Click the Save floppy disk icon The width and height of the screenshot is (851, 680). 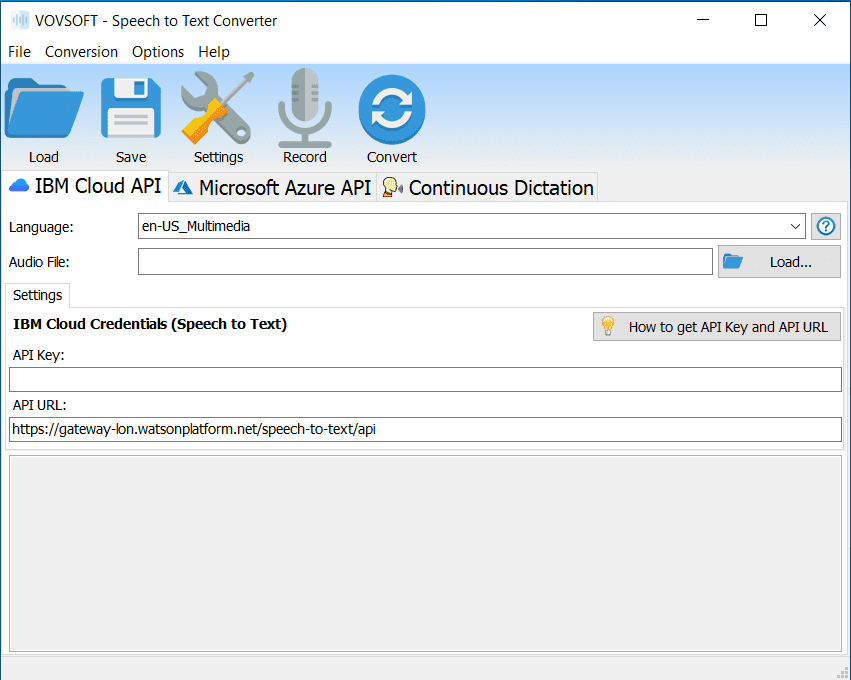(131, 109)
